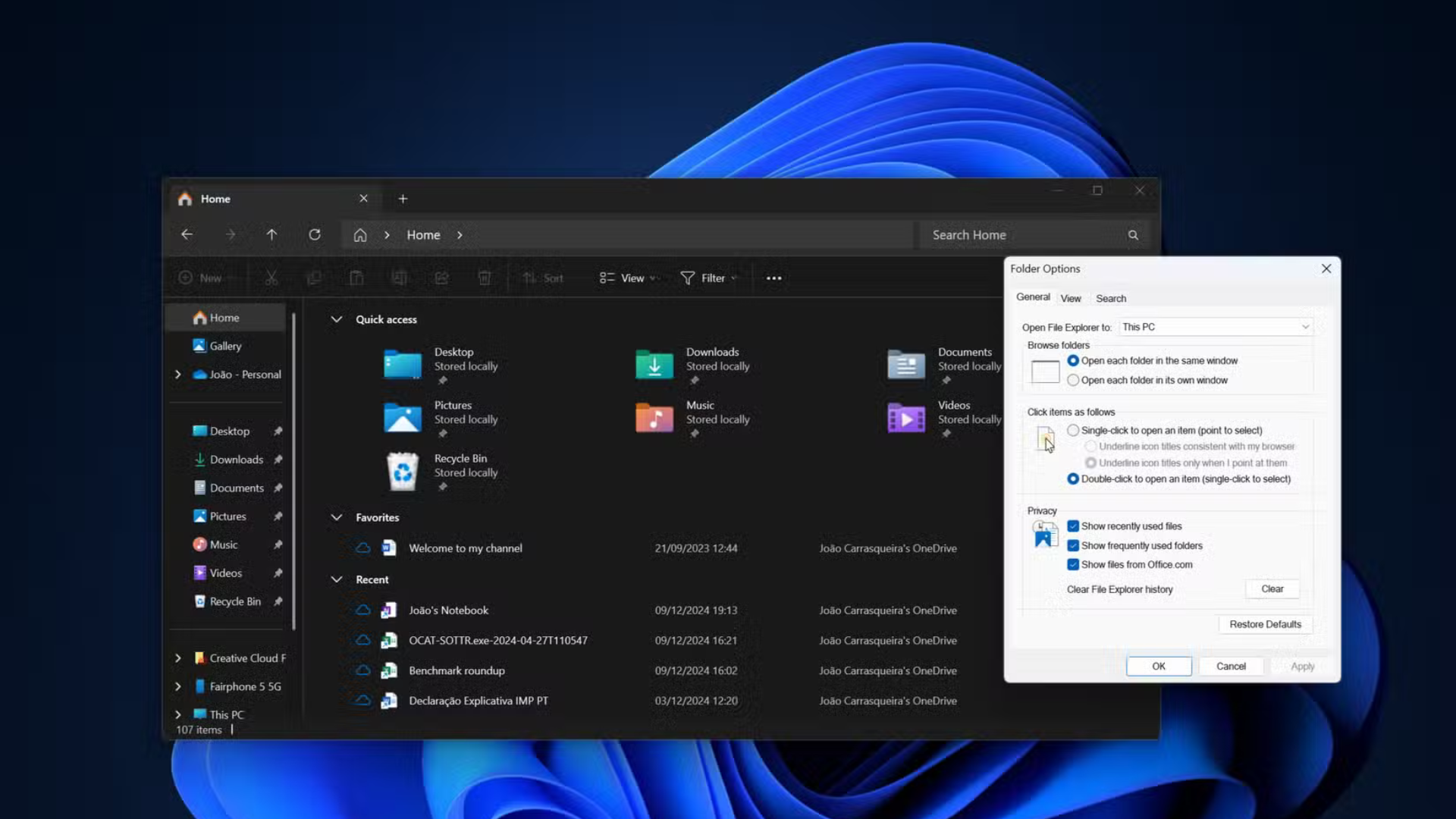This screenshot has width=1456, height=819.
Task: Switch to the View tab in Folder Options
Action: click(x=1070, y=297)
